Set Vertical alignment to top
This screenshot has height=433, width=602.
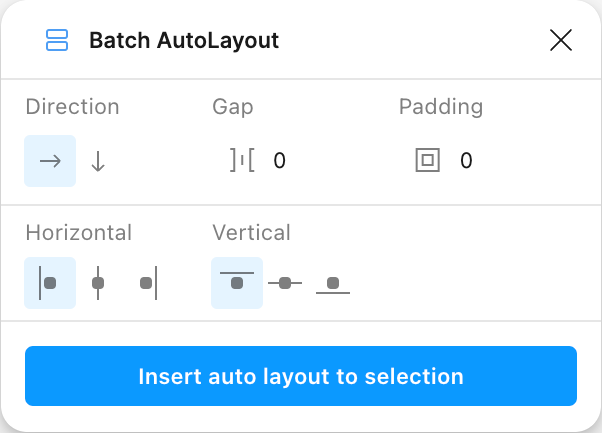pos(237,283)
